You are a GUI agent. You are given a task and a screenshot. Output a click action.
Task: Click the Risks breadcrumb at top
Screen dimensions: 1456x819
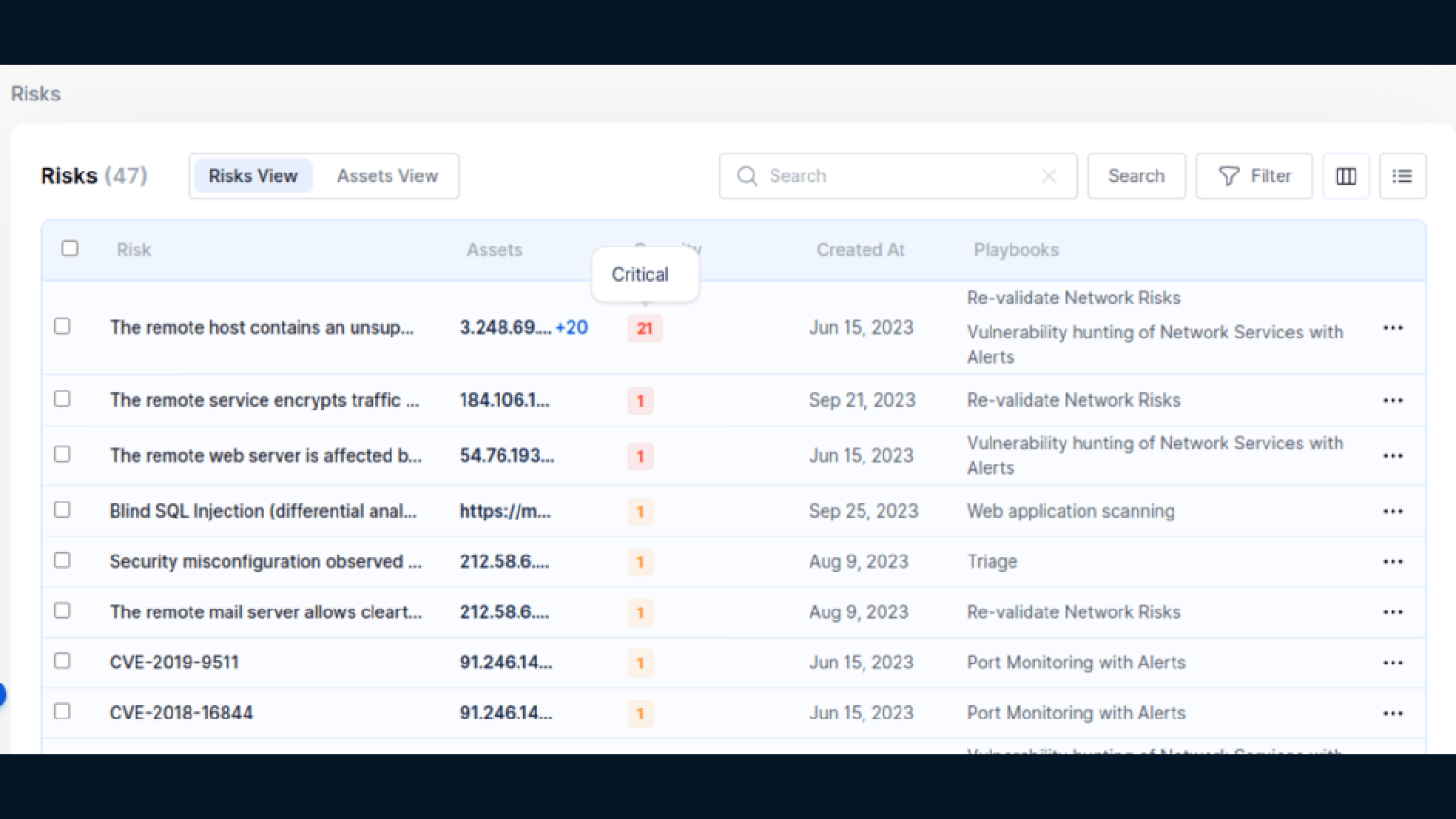36,94
